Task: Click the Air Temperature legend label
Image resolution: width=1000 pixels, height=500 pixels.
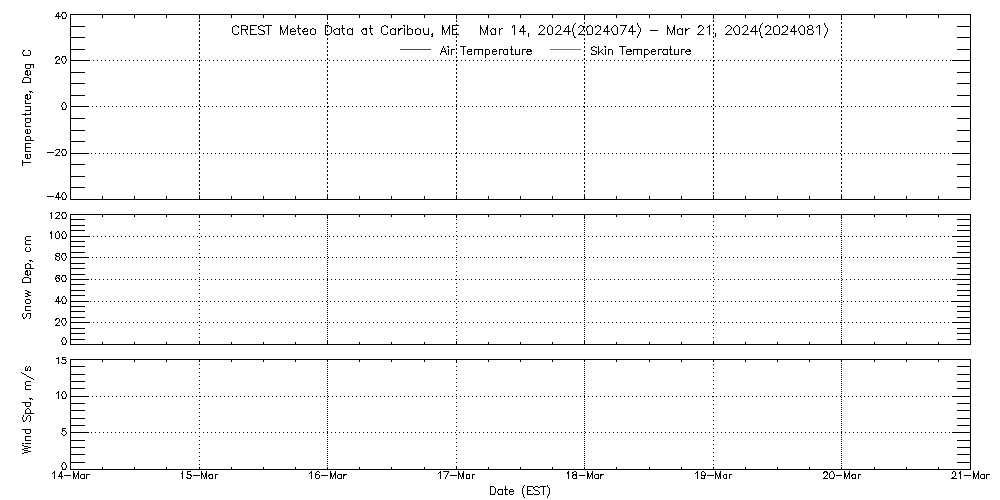Action: pyautogui.click(x=485, y=51)
